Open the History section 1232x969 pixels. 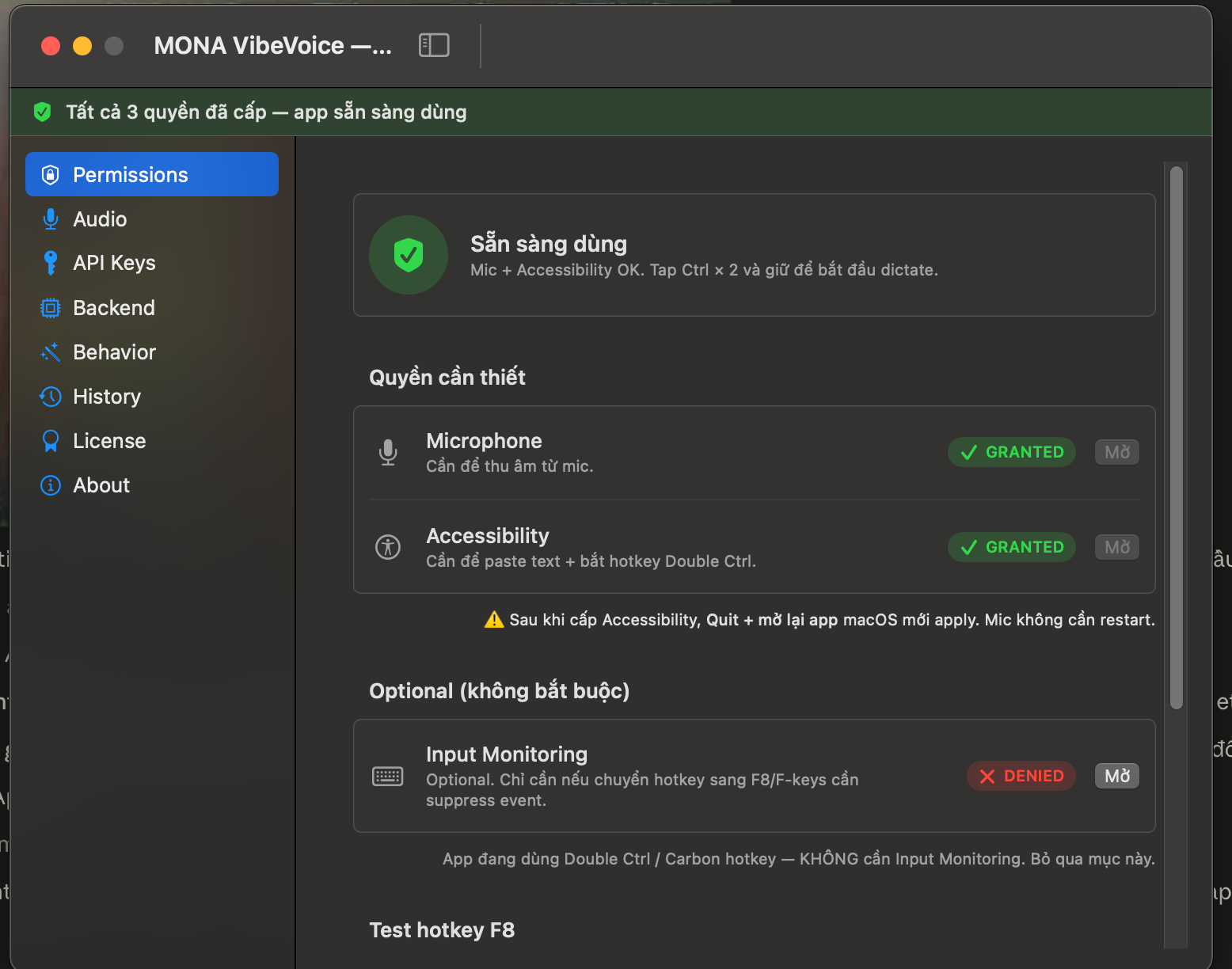coord(152,396)
